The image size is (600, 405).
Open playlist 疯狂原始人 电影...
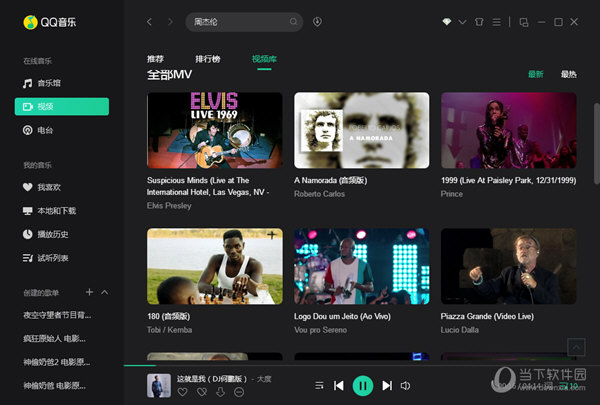(x=54, y=338)
